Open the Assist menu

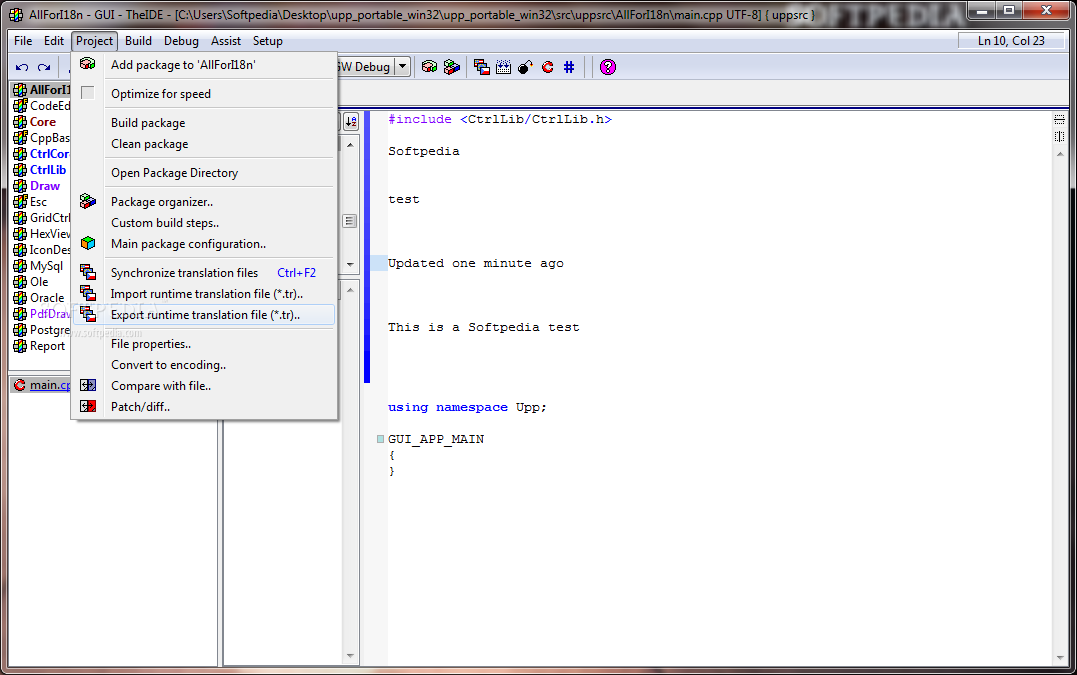(x=225, y=41)
